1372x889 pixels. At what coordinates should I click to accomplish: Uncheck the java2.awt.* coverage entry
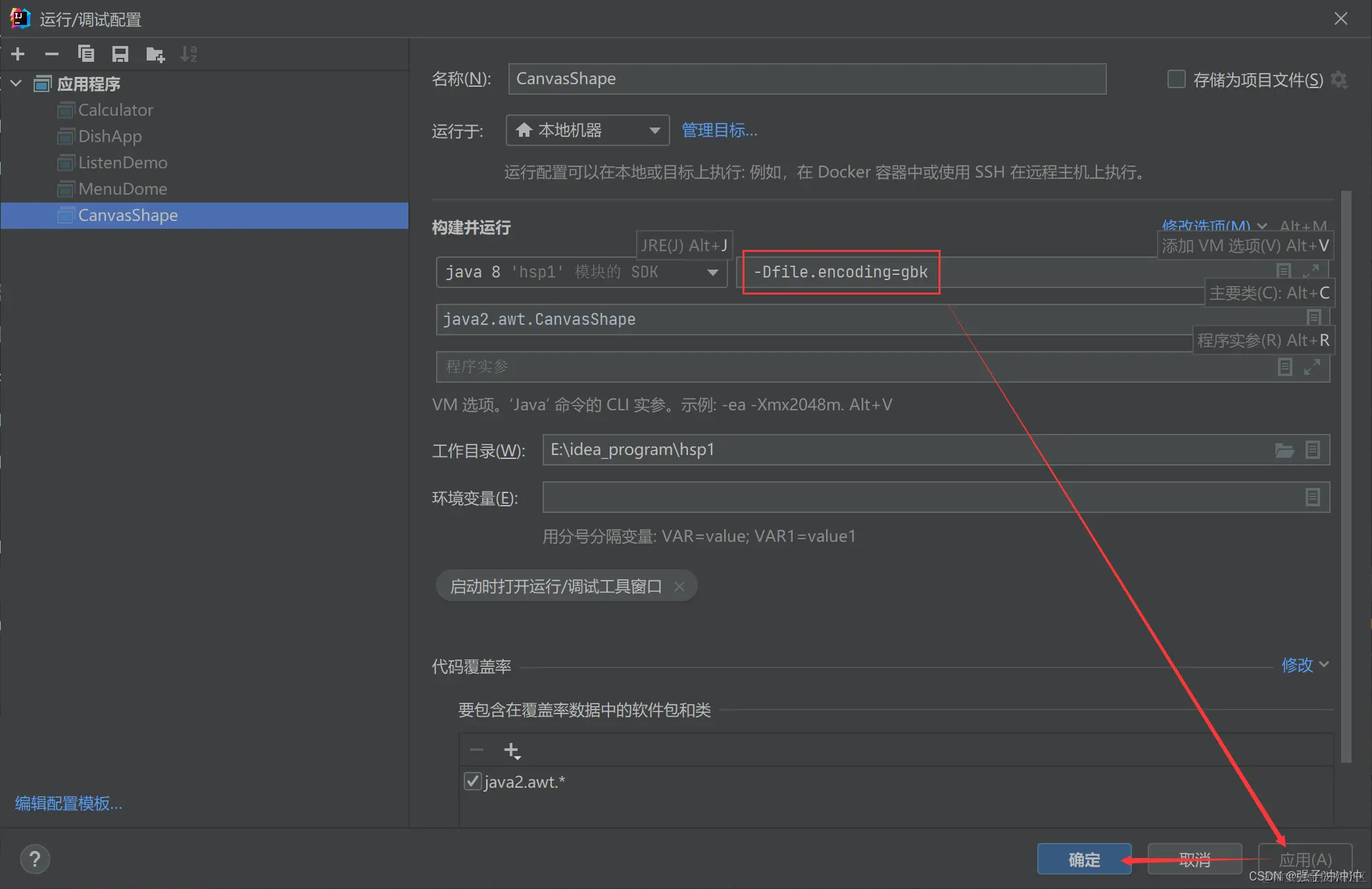[x=472, y=781]
